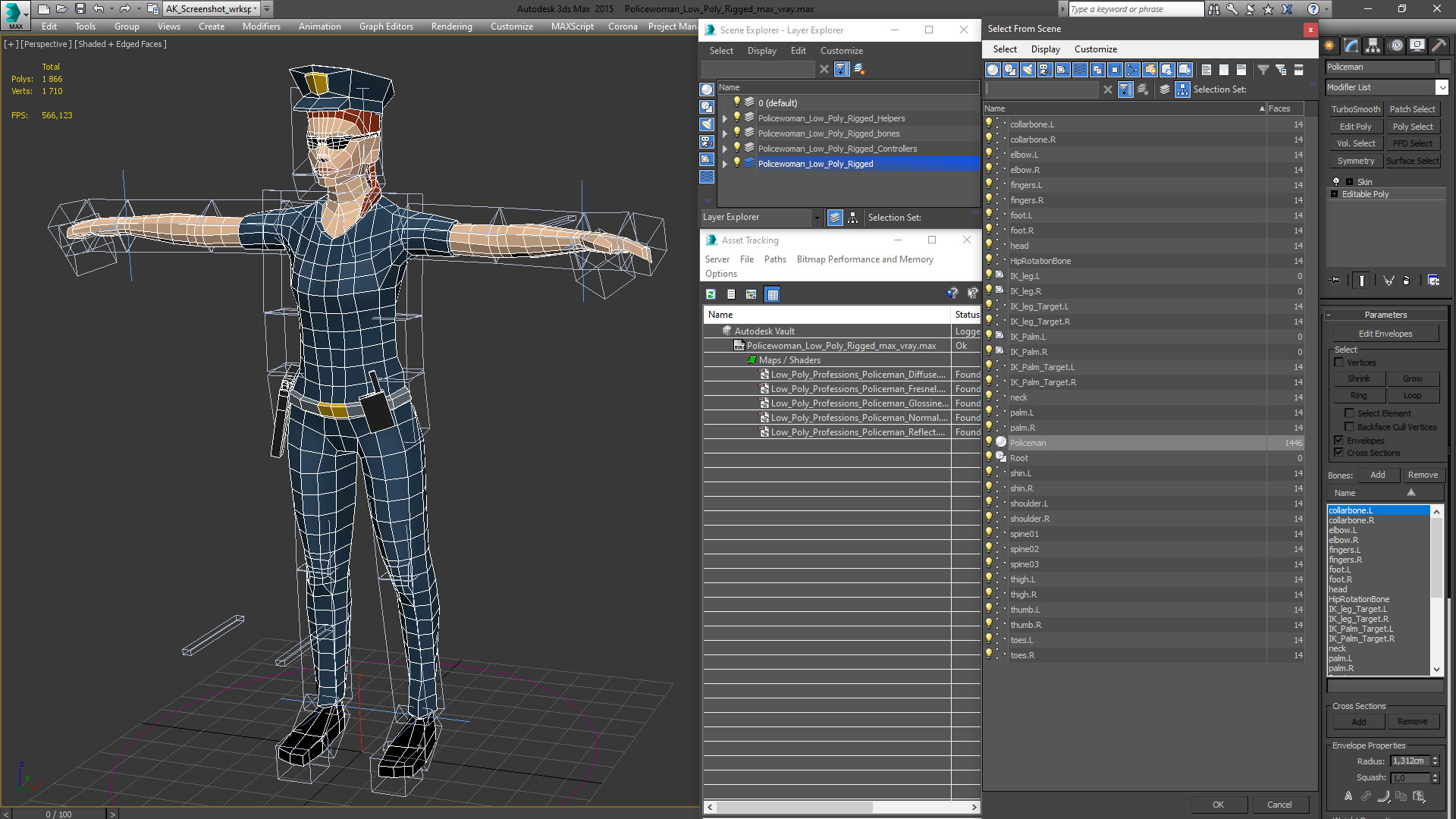Click the Radius spinner arrows

coord(1435,761)
